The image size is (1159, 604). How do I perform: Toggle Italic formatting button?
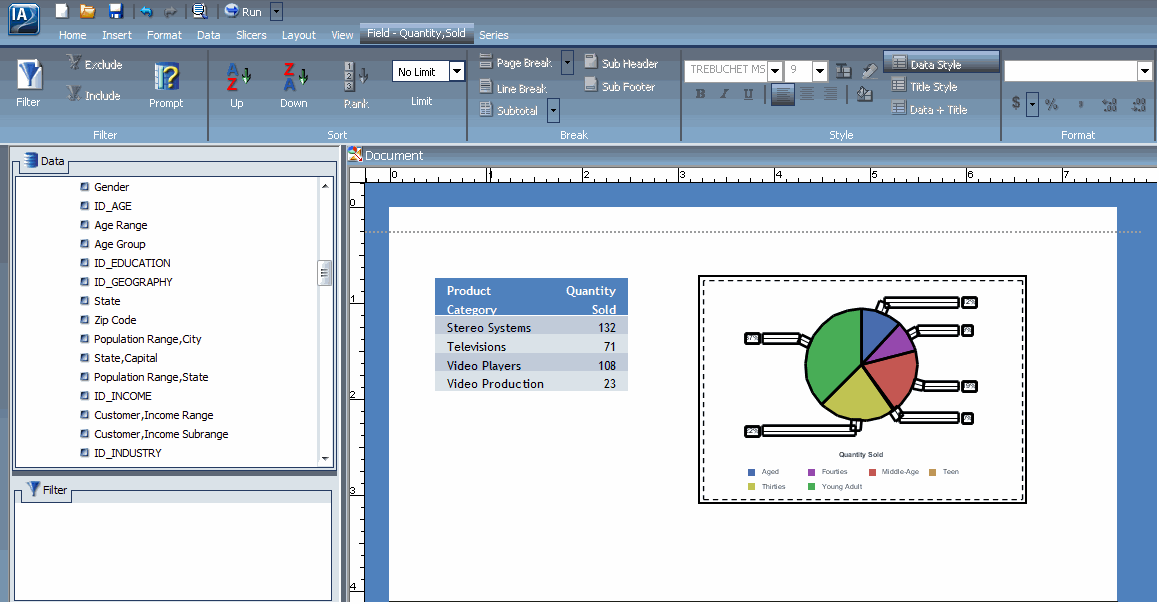point(724,94)
